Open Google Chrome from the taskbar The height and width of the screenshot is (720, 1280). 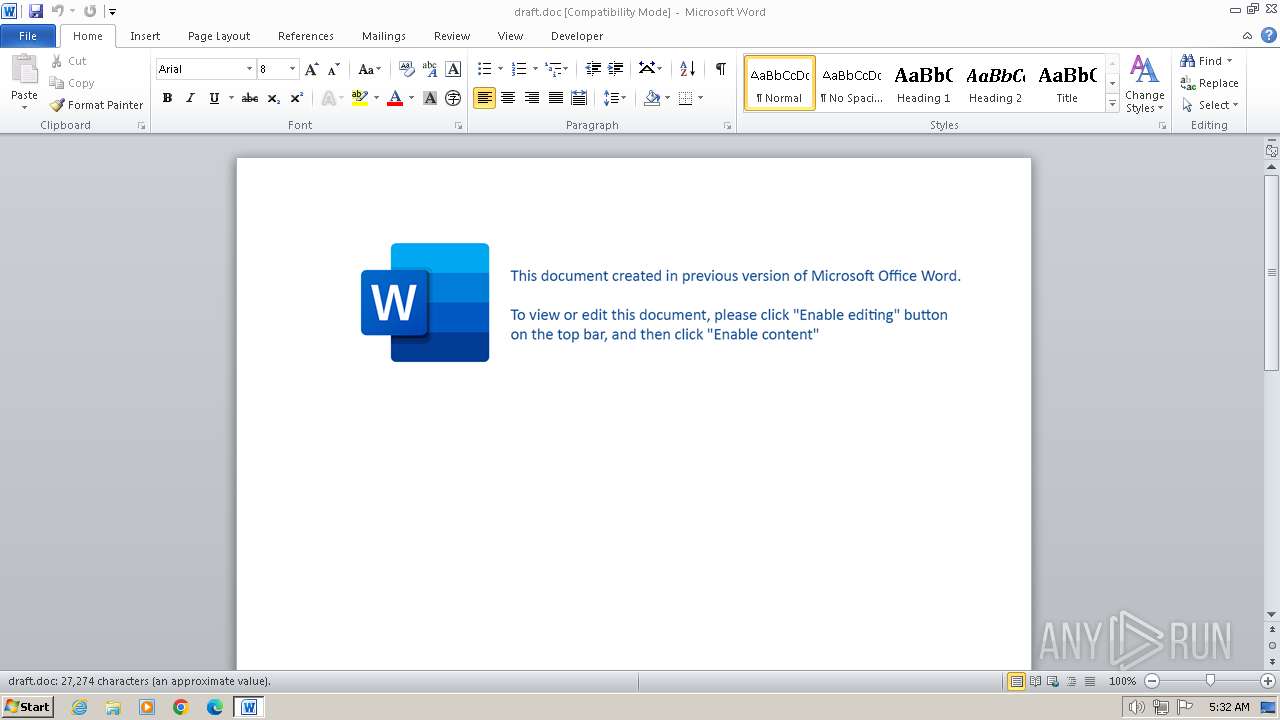click(181, 707)
